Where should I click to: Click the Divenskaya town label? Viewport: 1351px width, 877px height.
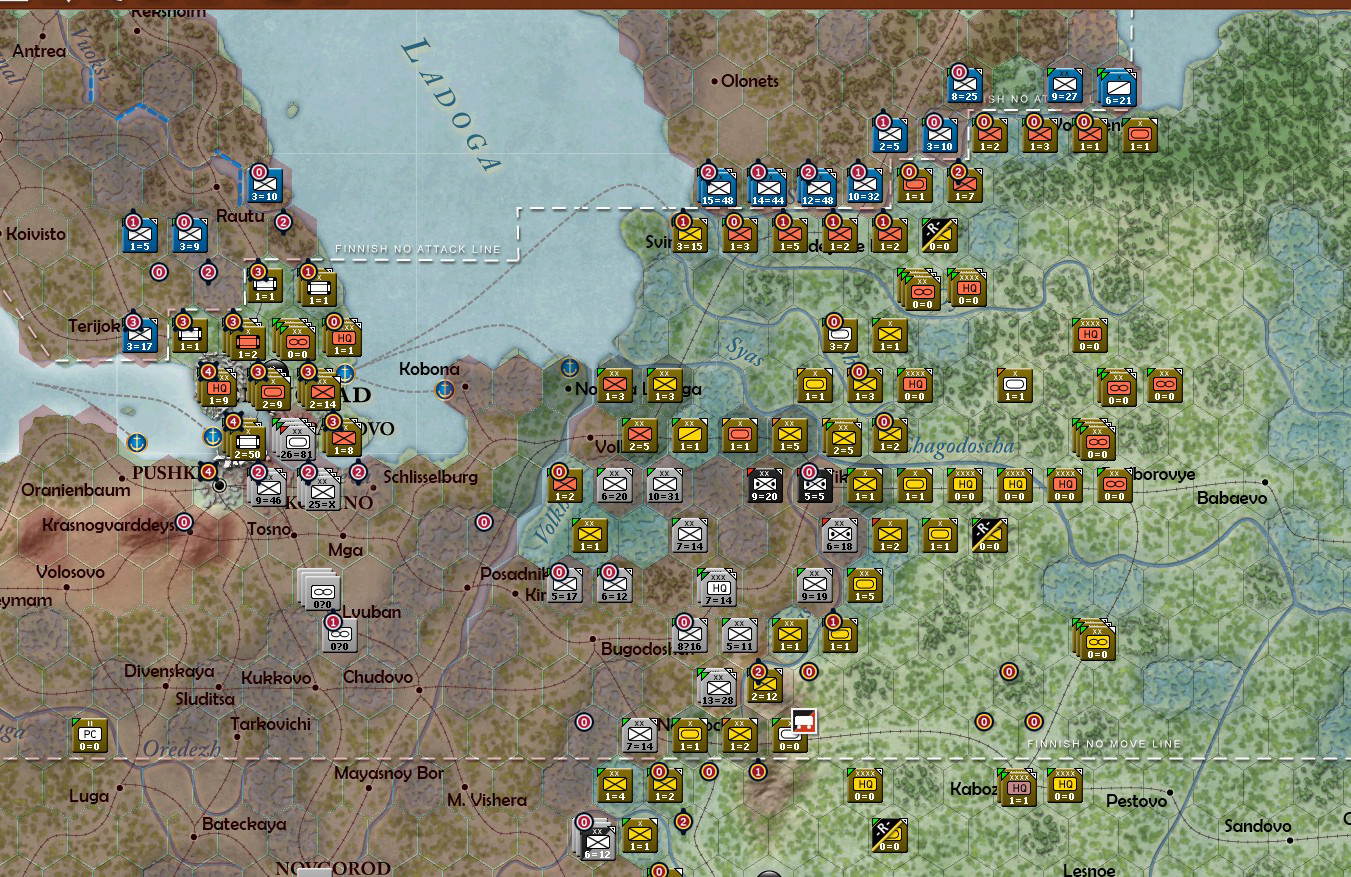[169, 671]
